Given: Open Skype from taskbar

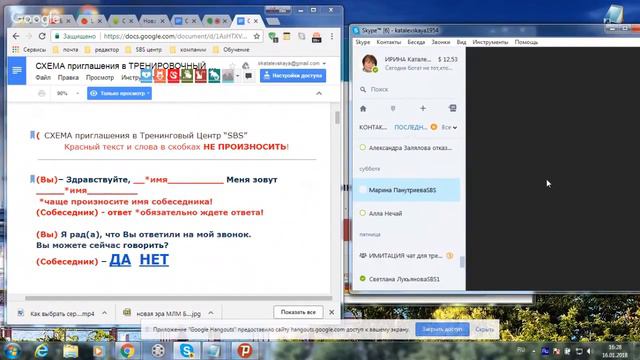Looking at the screenshot, I should coord(187,351).
